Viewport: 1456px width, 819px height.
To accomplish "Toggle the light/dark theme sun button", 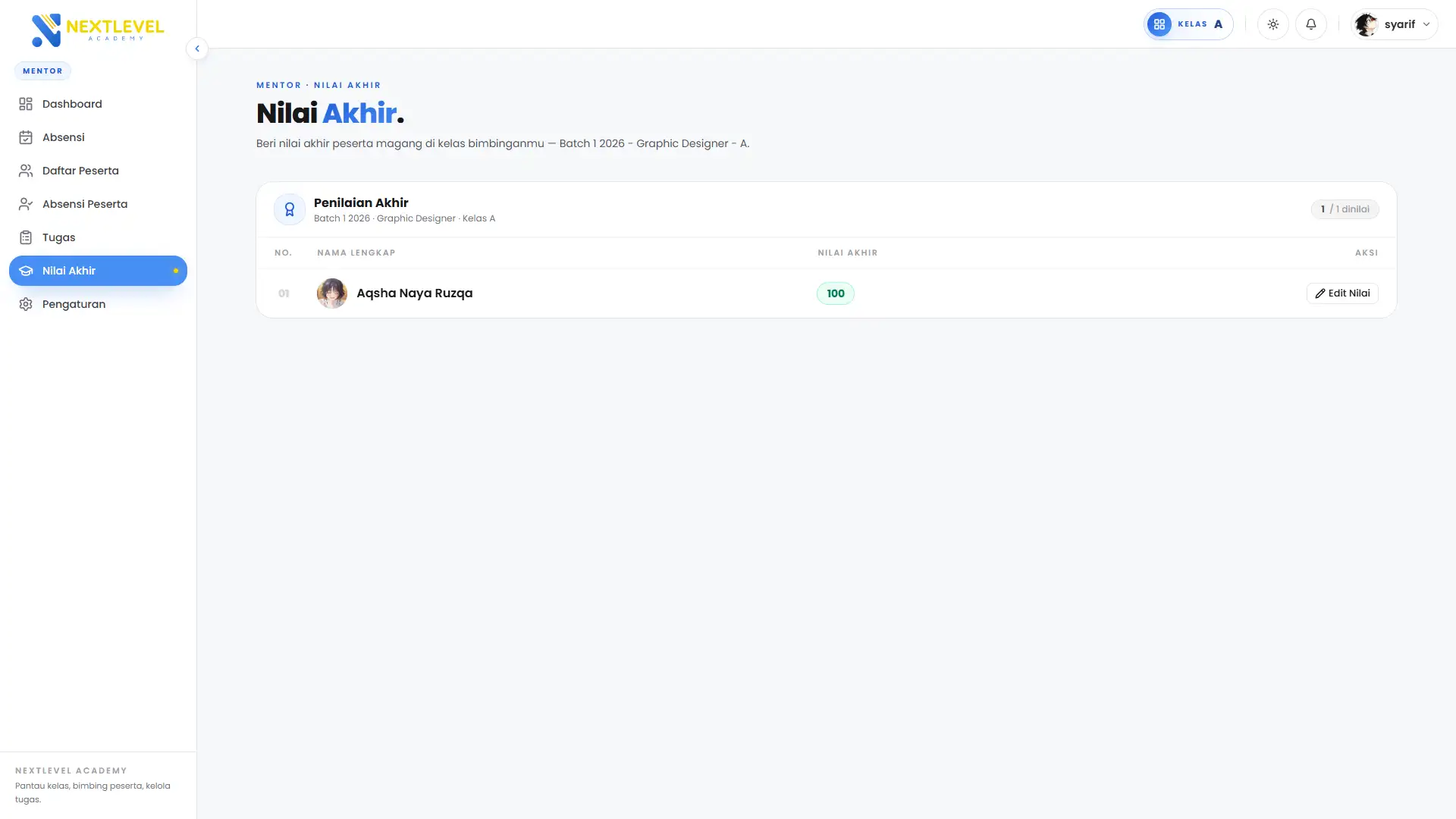I will (1273, 24).
